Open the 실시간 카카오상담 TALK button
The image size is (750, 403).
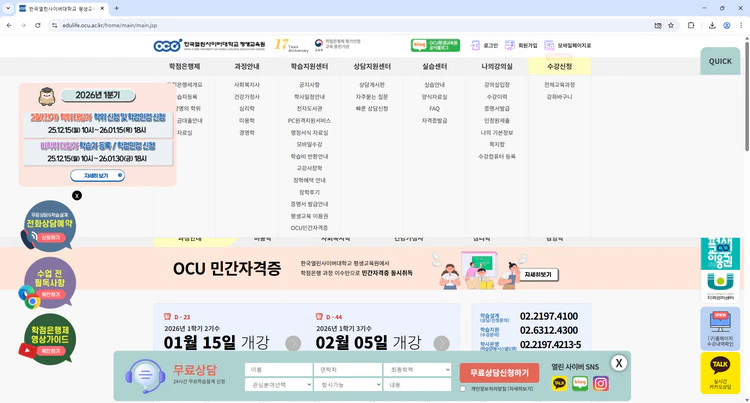pyautogui.click(x=720, y=373)
